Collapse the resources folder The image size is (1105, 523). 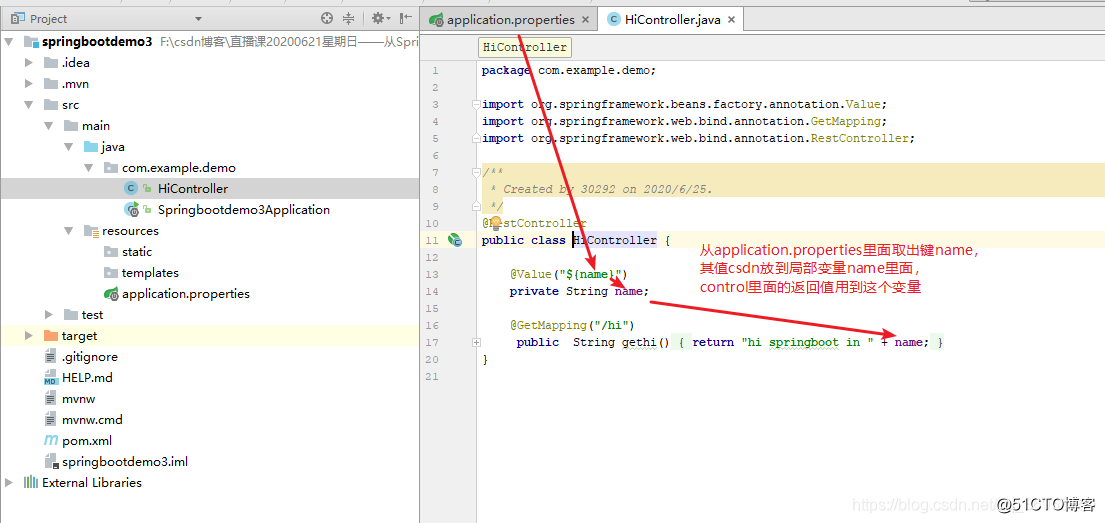tap(68, 230)
